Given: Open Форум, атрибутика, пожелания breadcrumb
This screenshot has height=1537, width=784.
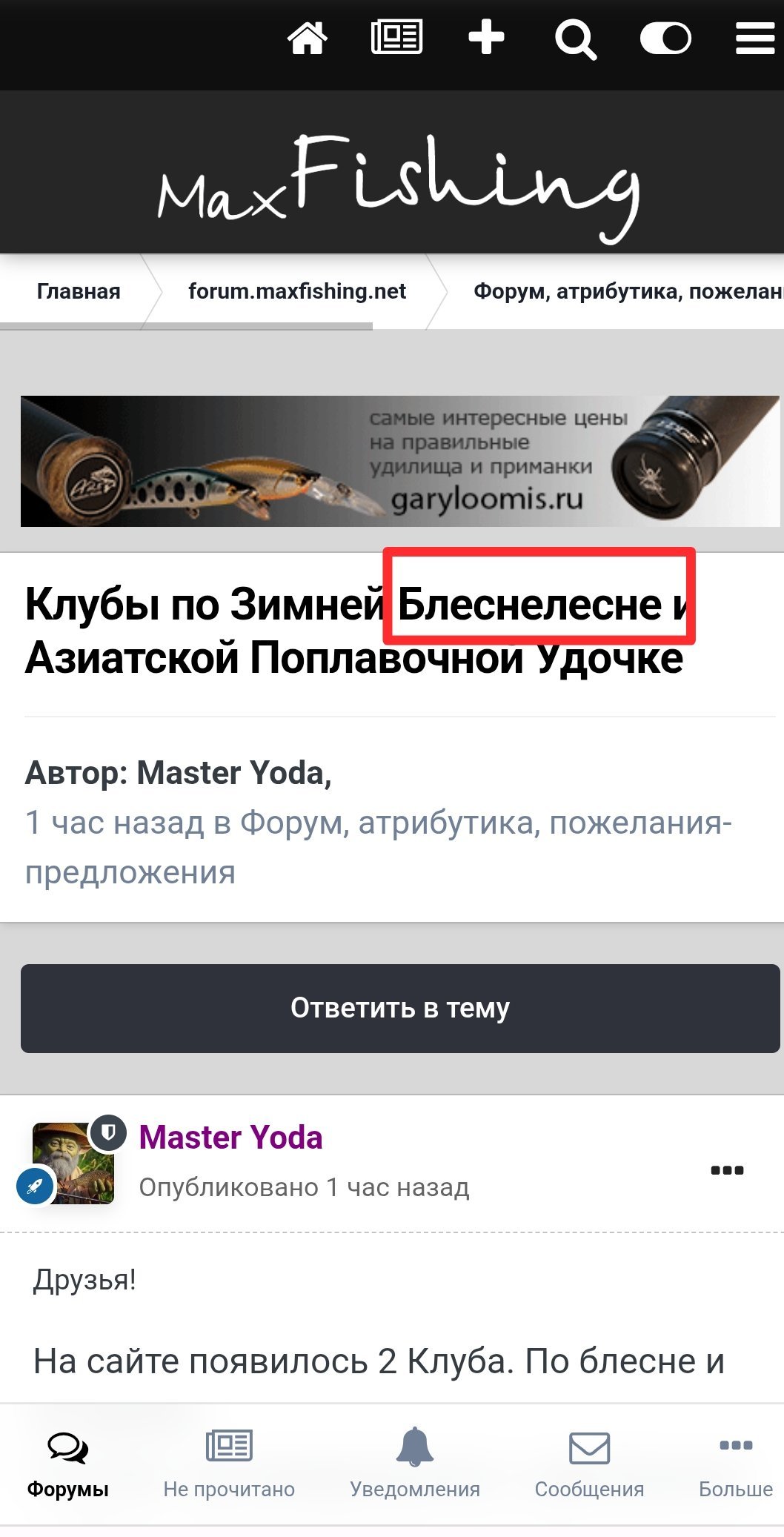Looking at the screenshot, I should [x=628, y=291].
